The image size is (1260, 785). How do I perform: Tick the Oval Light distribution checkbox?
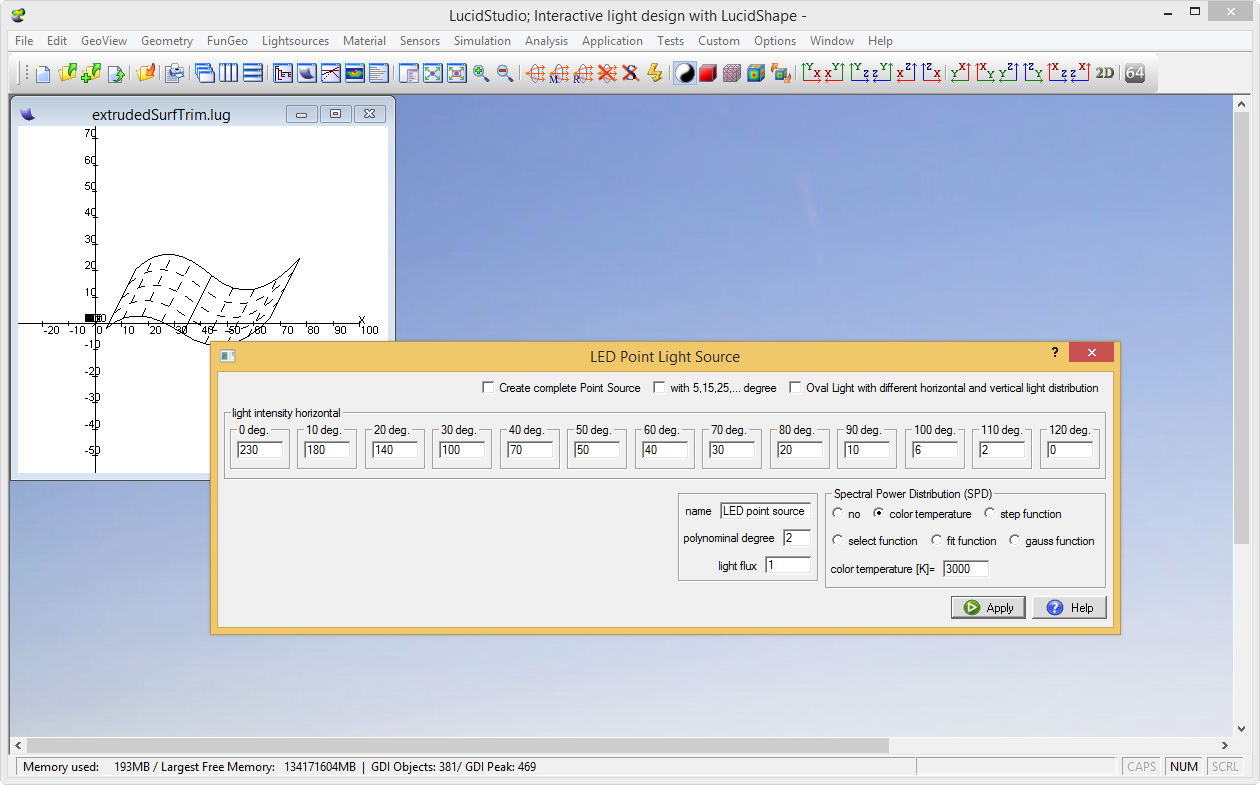(x=795, y=387)
